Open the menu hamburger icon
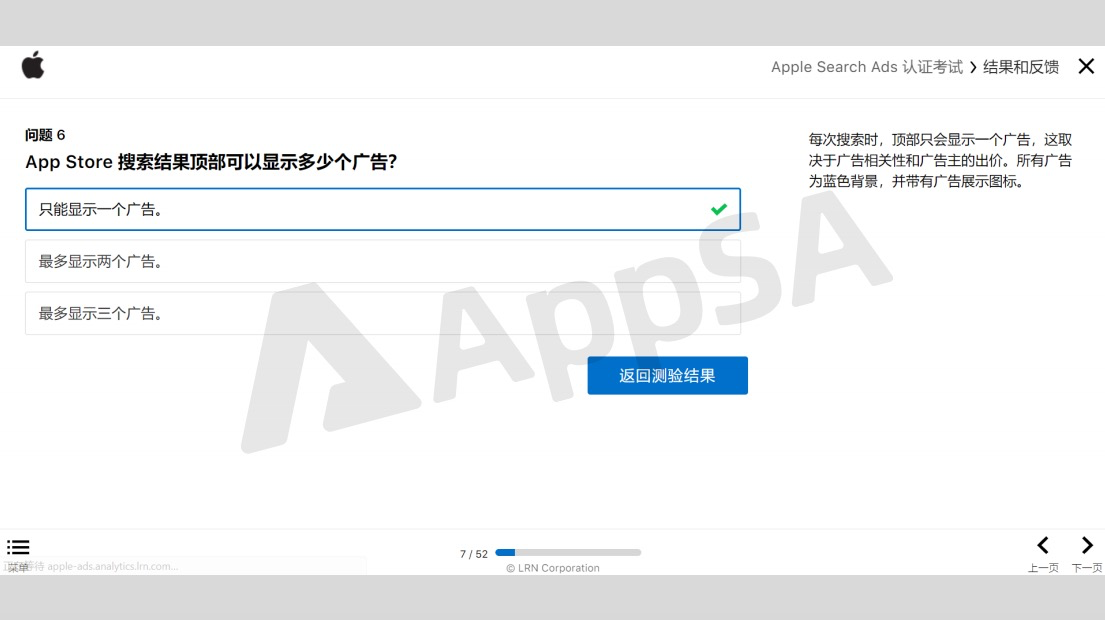 click(18, 547)
